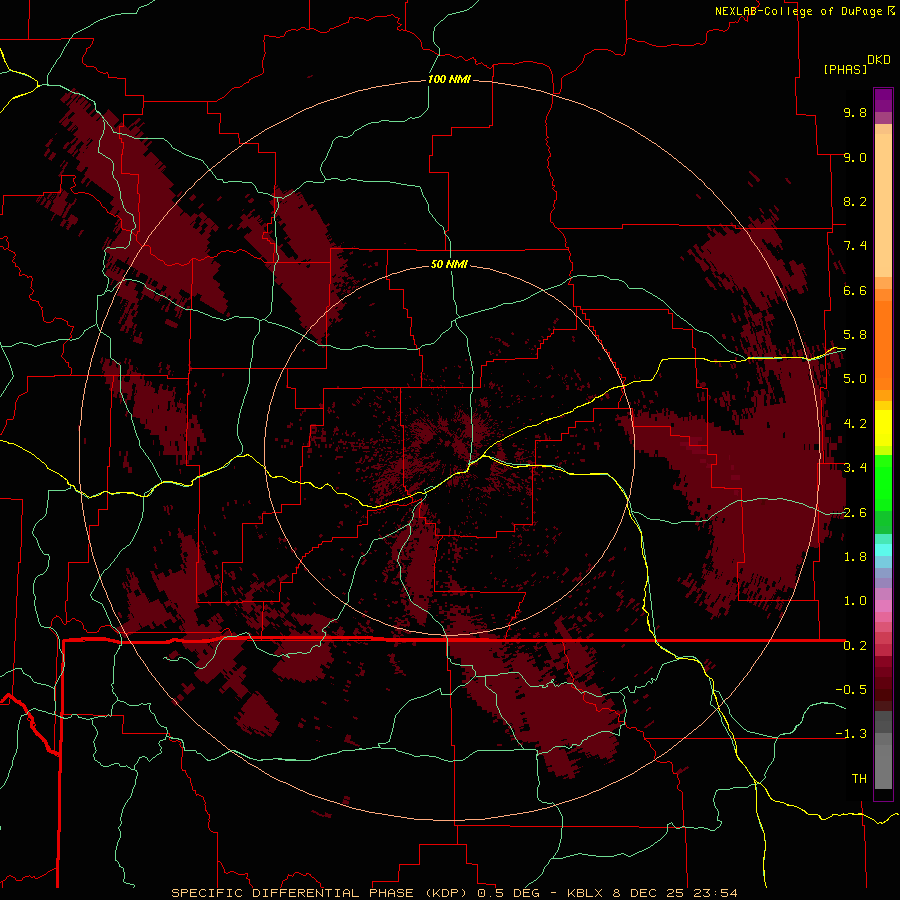Viewport: 900px width, 900px height.
Task: Click the 1.8 value on the color scale
Action: pyautogui.click(x=855, y=557)
